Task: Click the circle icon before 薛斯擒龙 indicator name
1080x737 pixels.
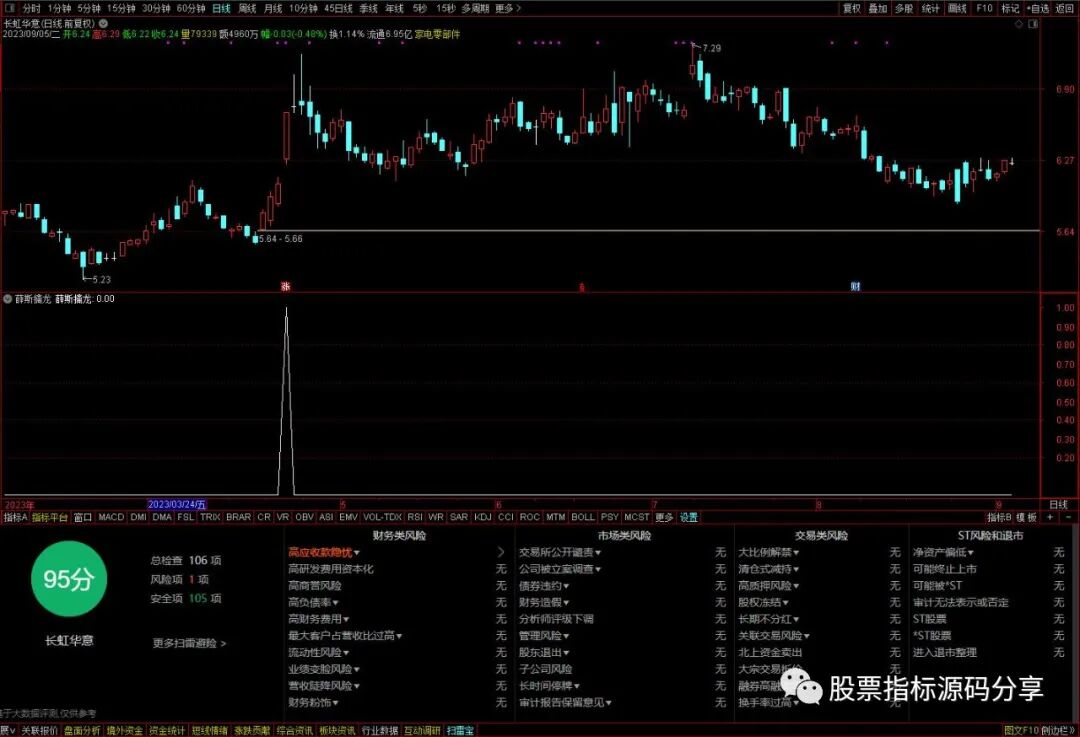Action: pyautogui.click(x=8, y=299)
